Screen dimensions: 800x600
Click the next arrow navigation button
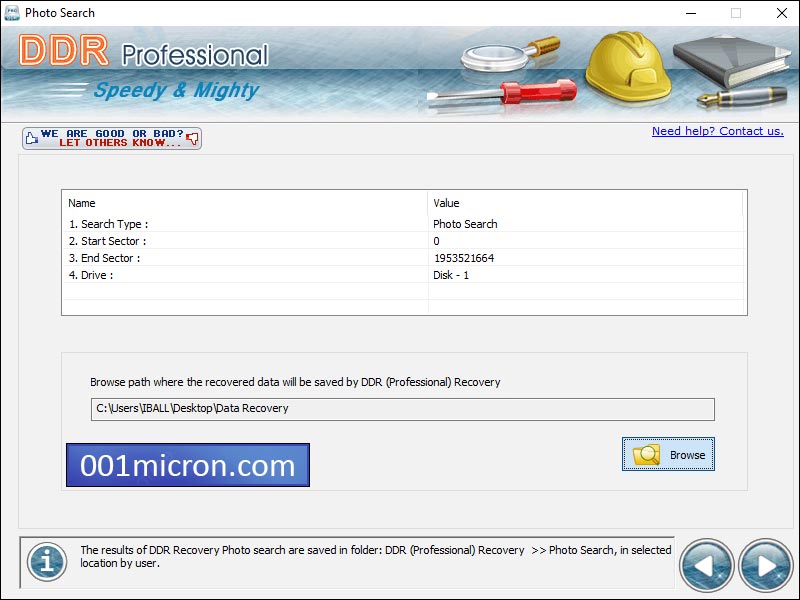766,565
